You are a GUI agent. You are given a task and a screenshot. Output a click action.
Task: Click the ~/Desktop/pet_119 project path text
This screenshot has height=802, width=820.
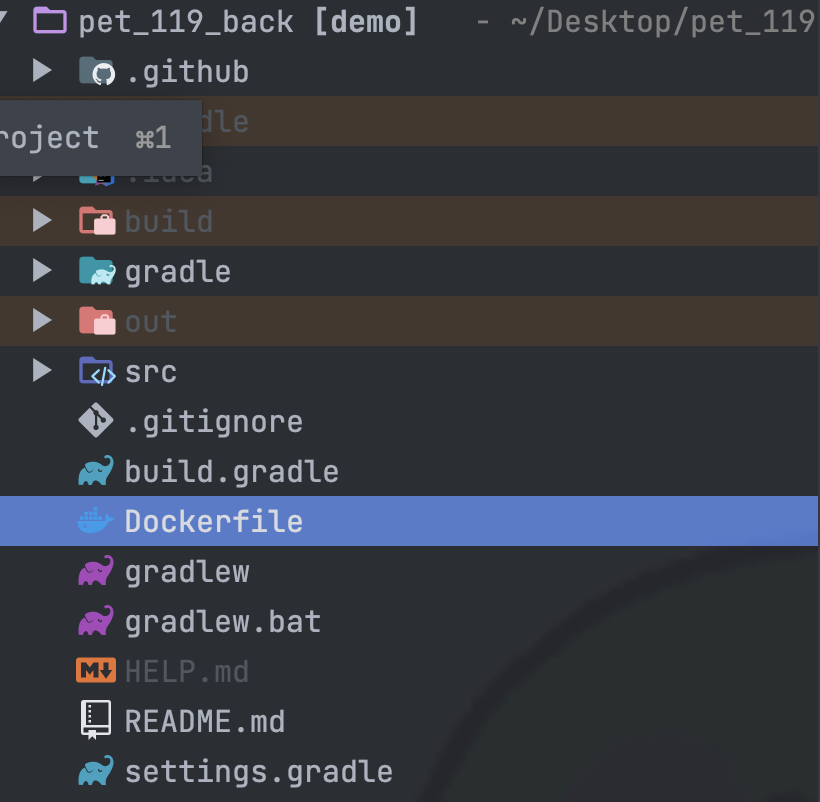[x=664, y=22]
